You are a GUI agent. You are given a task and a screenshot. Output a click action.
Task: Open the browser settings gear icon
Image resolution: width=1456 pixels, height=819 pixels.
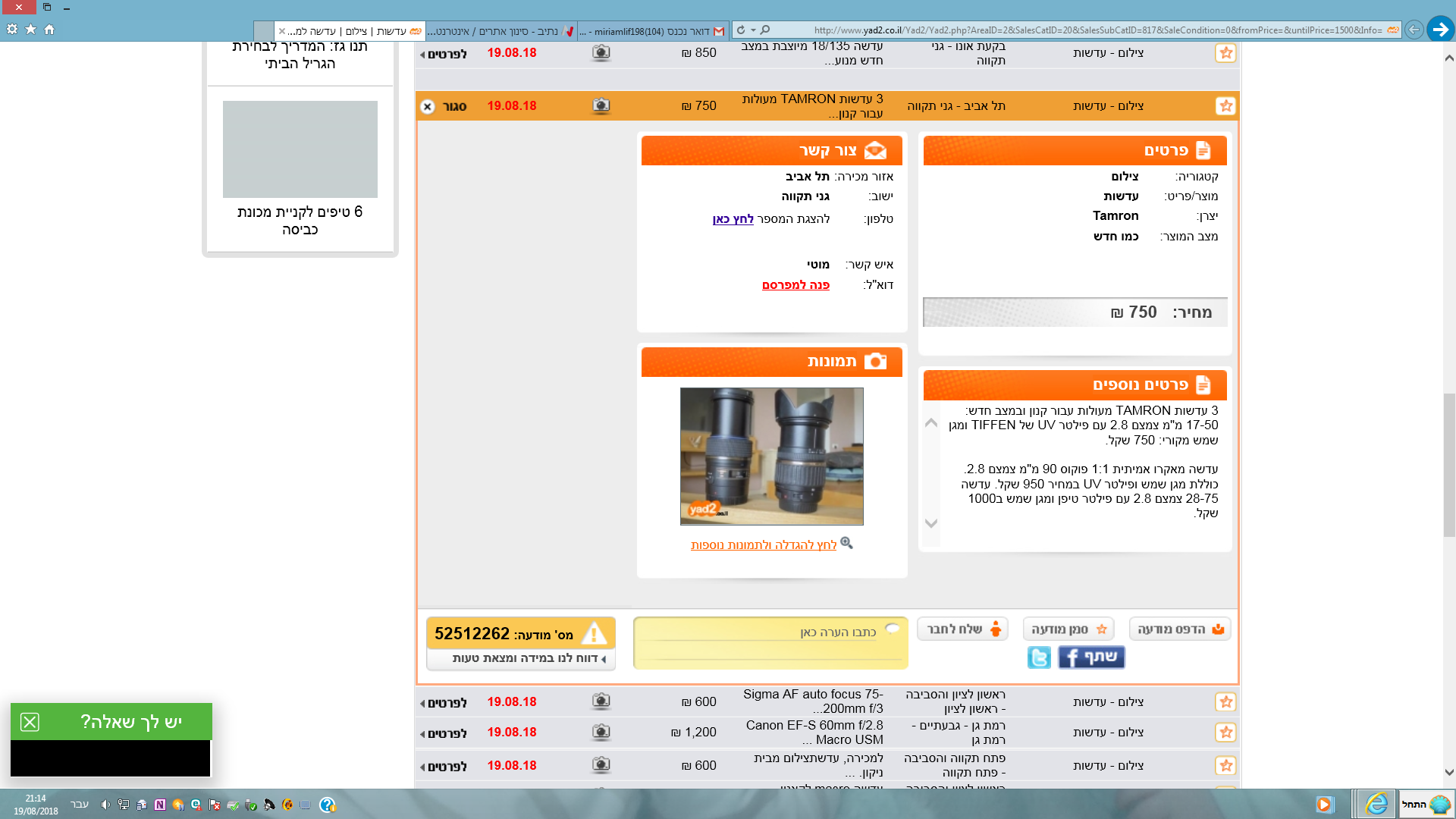pyautogui.click(x=12, y=30)
